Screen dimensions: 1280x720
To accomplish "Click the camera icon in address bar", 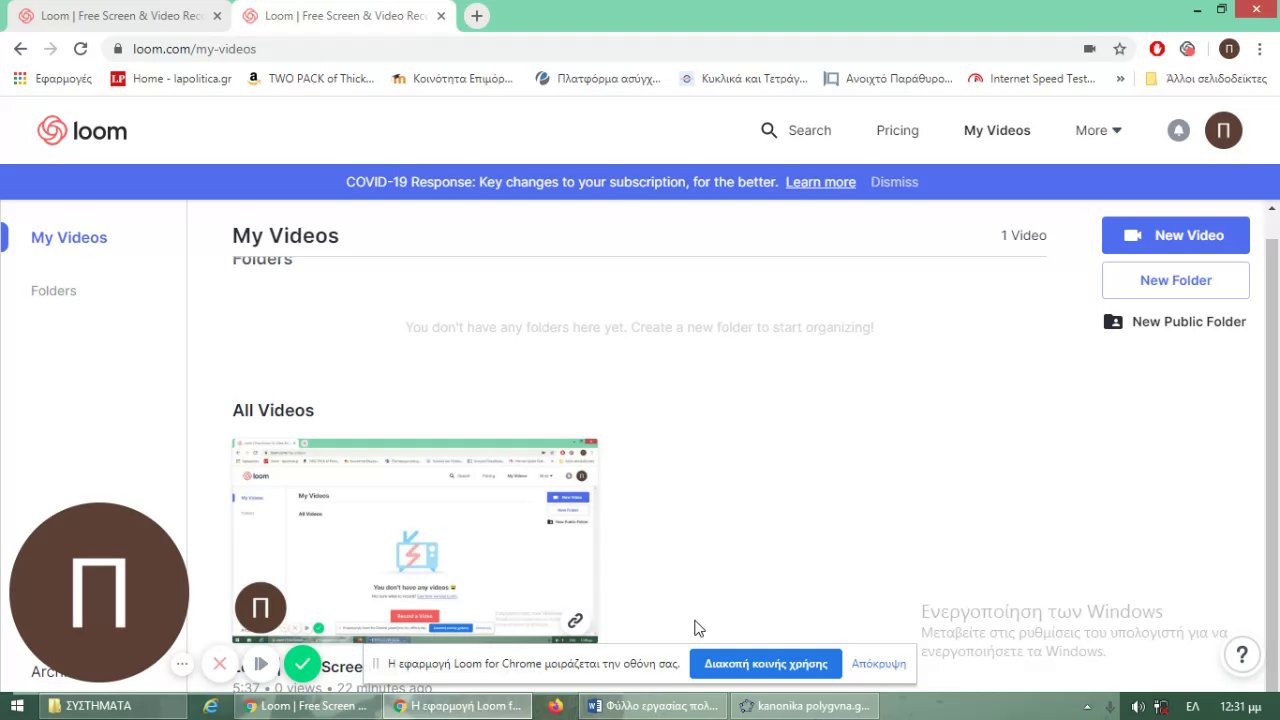I will click(x=1090, y=48).
